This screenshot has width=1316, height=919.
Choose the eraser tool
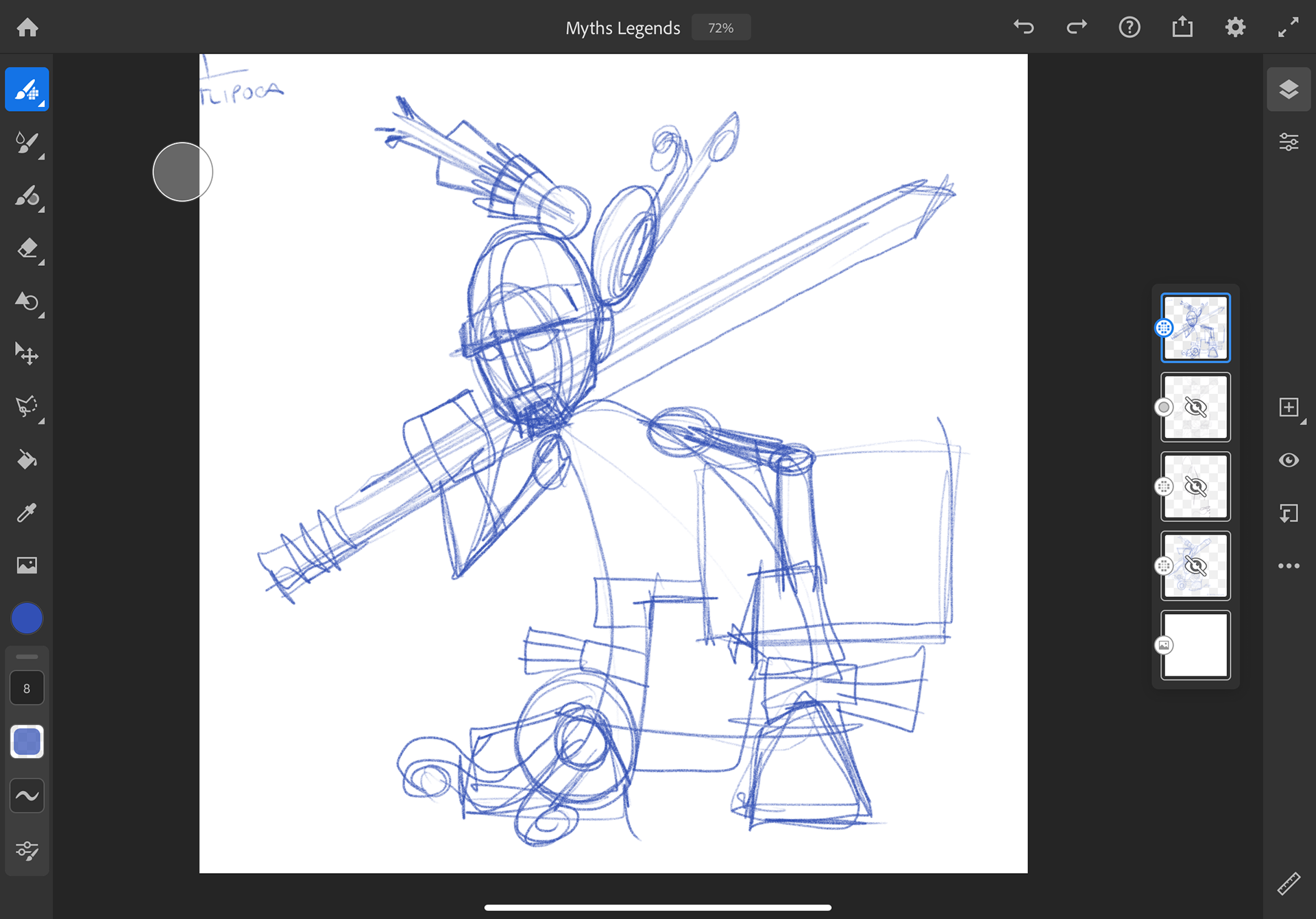27,248
